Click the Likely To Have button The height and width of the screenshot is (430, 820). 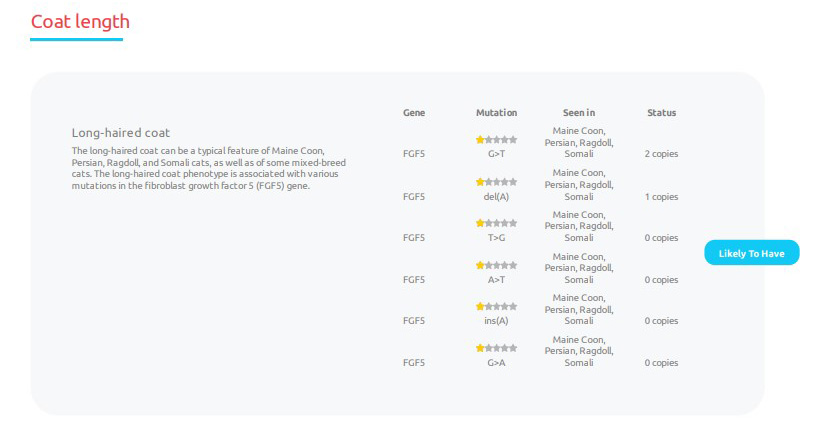tap(751, 253)
